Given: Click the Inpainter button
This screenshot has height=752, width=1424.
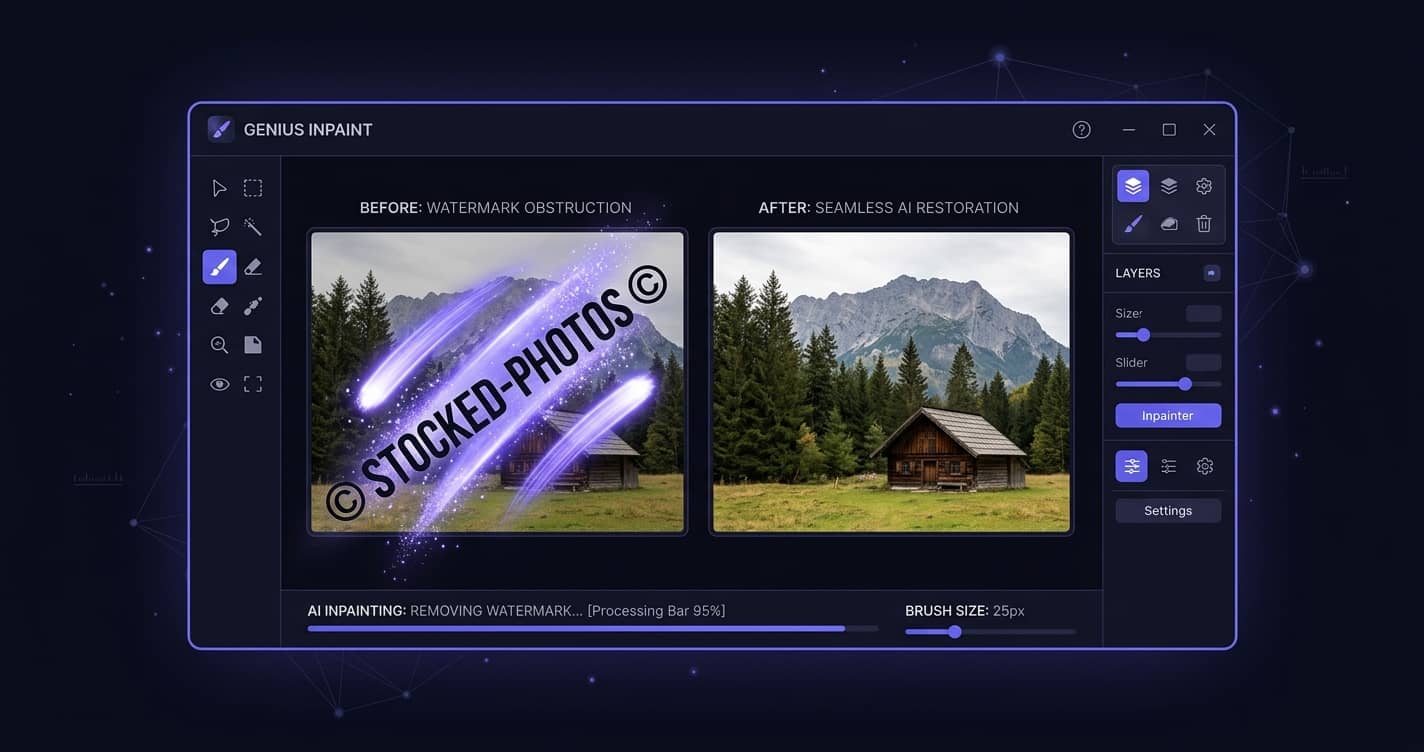Looking at the screenshot, I should click(x=1167, y=415).
